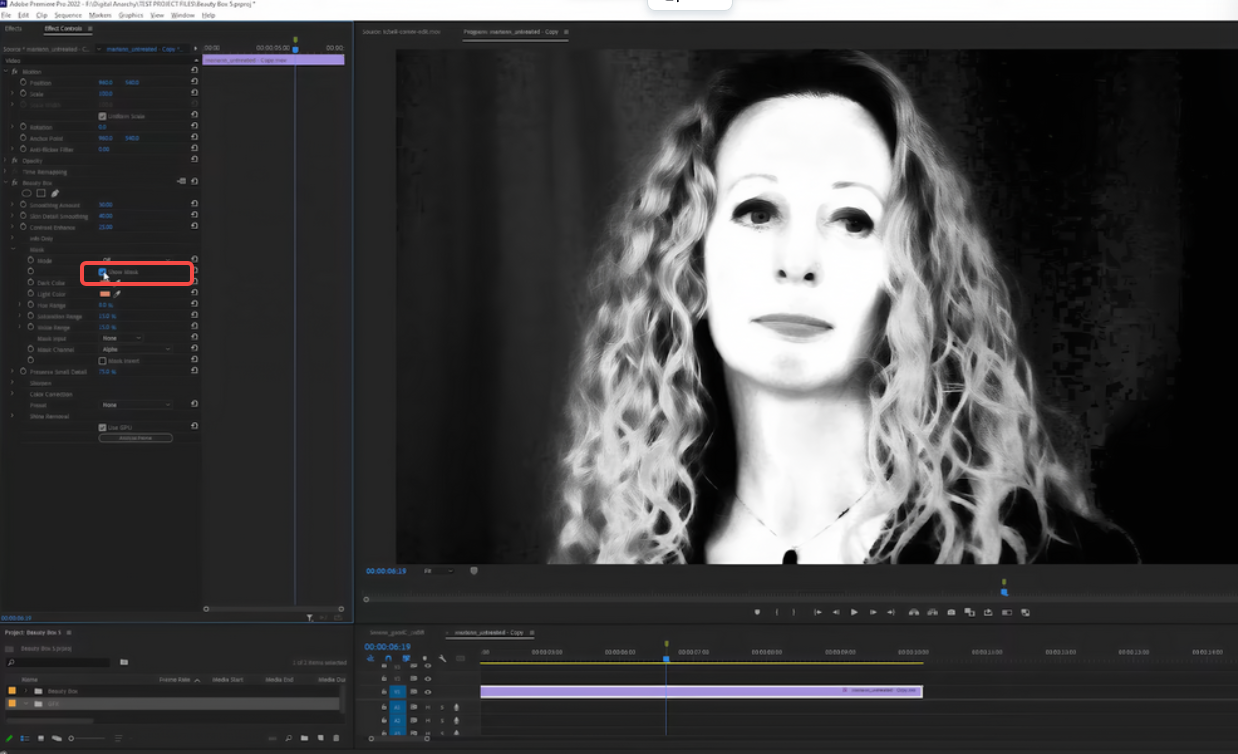Screen dimensions: 1238x754
Task: Click Comparison View icon in Program monitor
Action: [970, 612]
